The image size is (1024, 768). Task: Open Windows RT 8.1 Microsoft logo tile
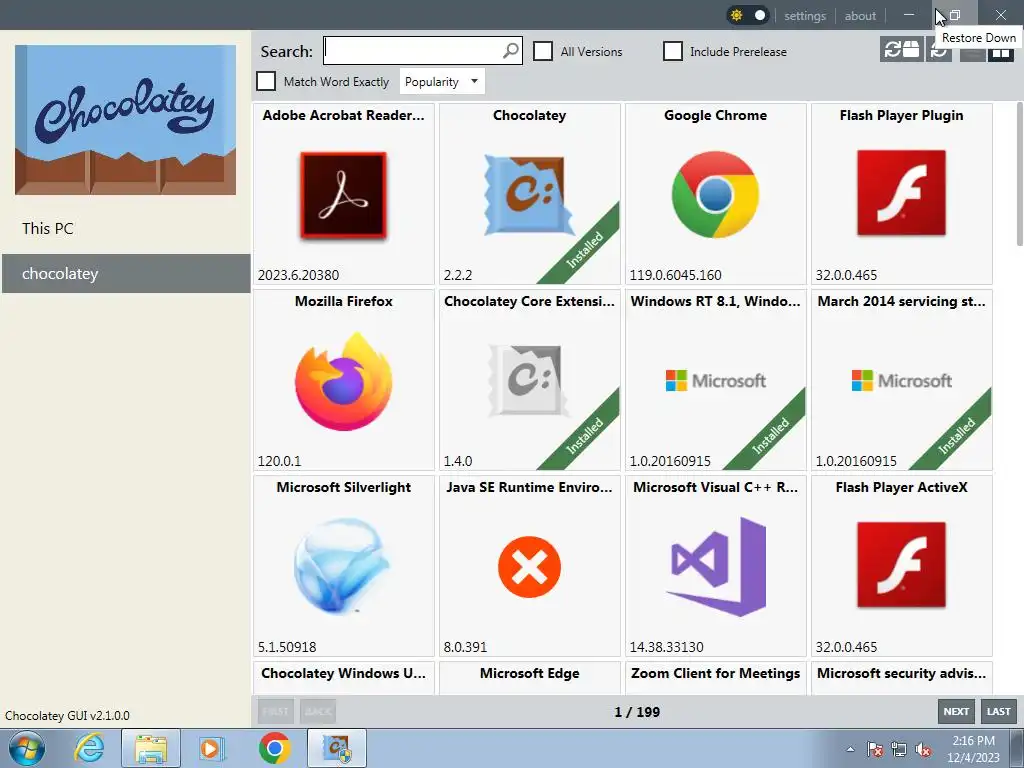[x=715, y=380]
